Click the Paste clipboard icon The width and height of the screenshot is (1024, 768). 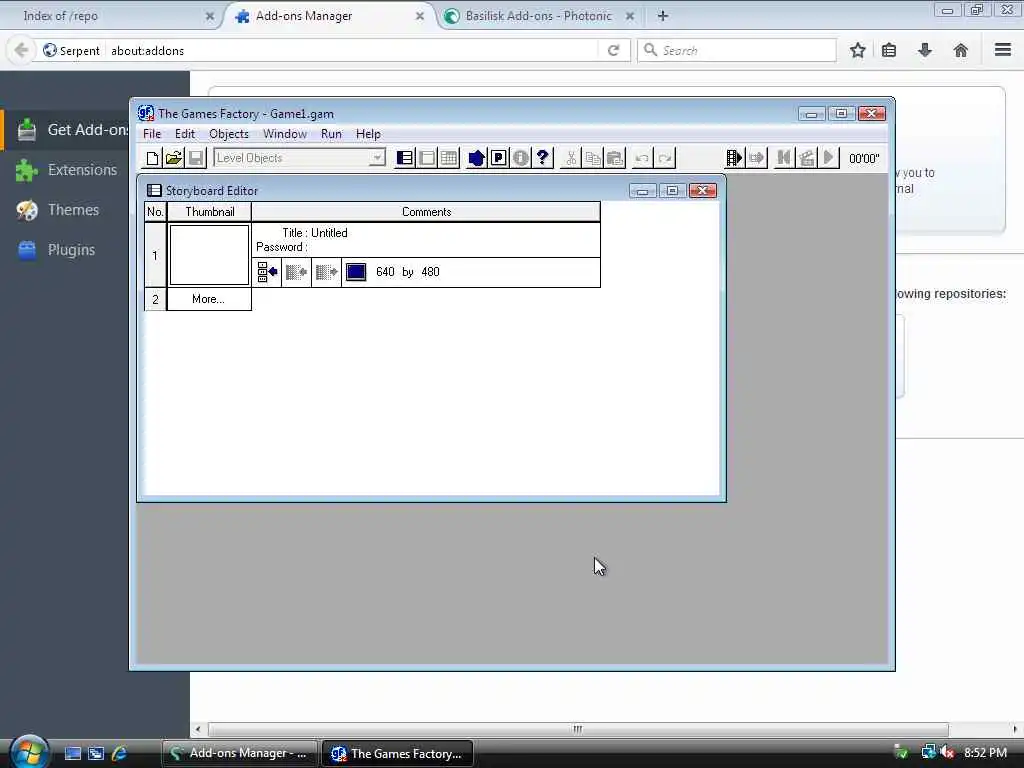(615, 158)
